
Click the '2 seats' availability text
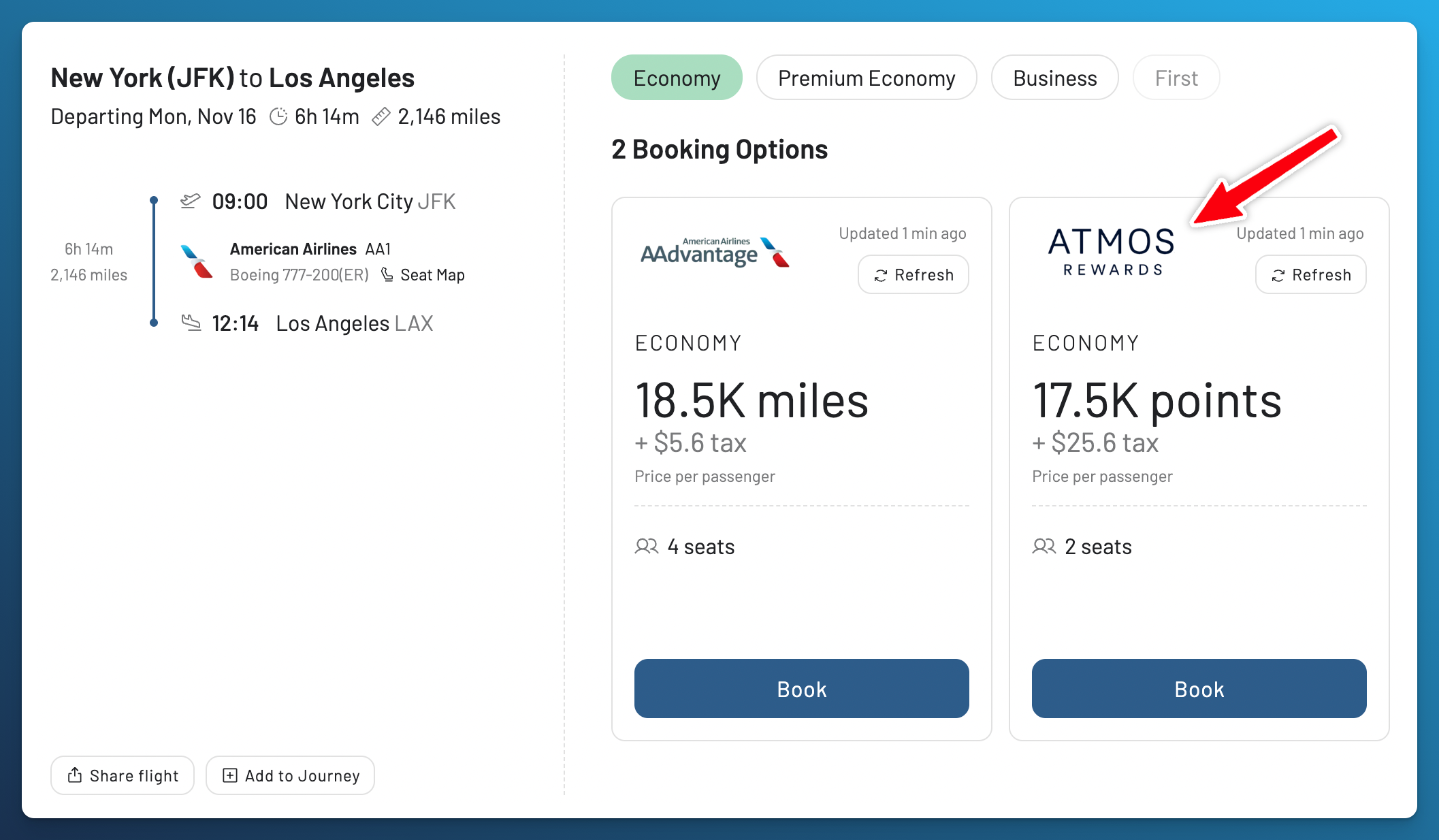coord(1099,547)
